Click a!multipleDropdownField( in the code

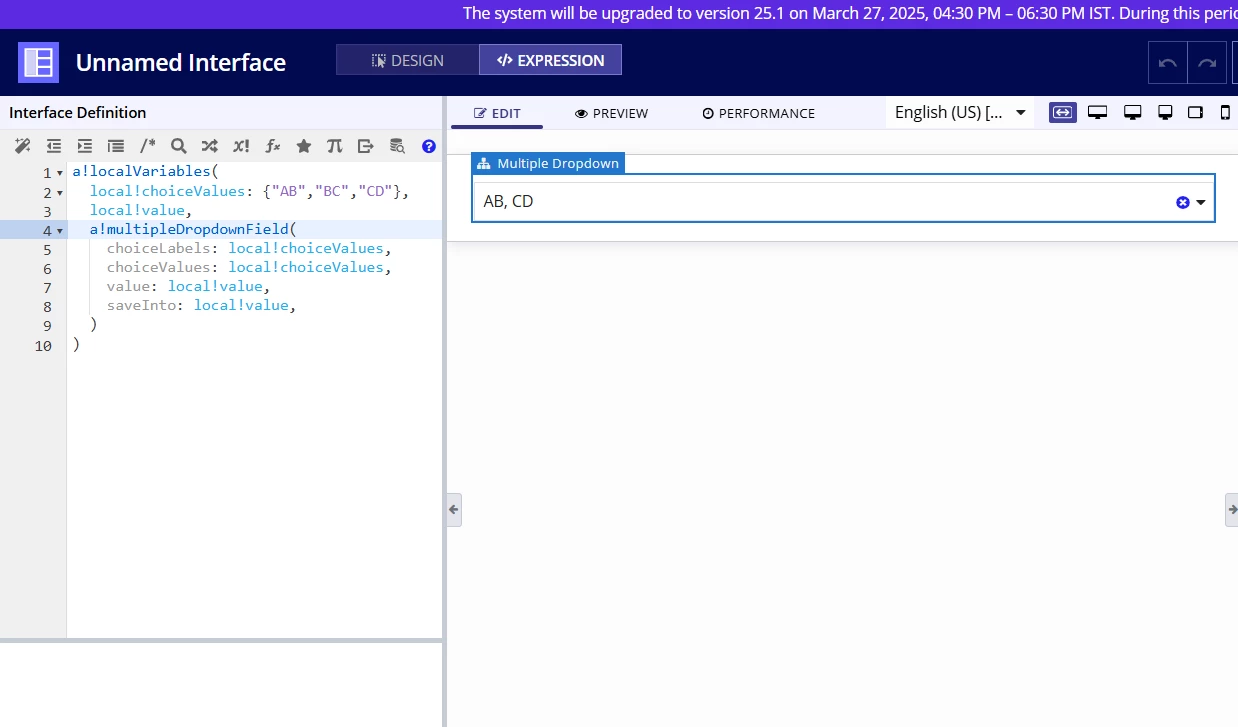(193, 229)
